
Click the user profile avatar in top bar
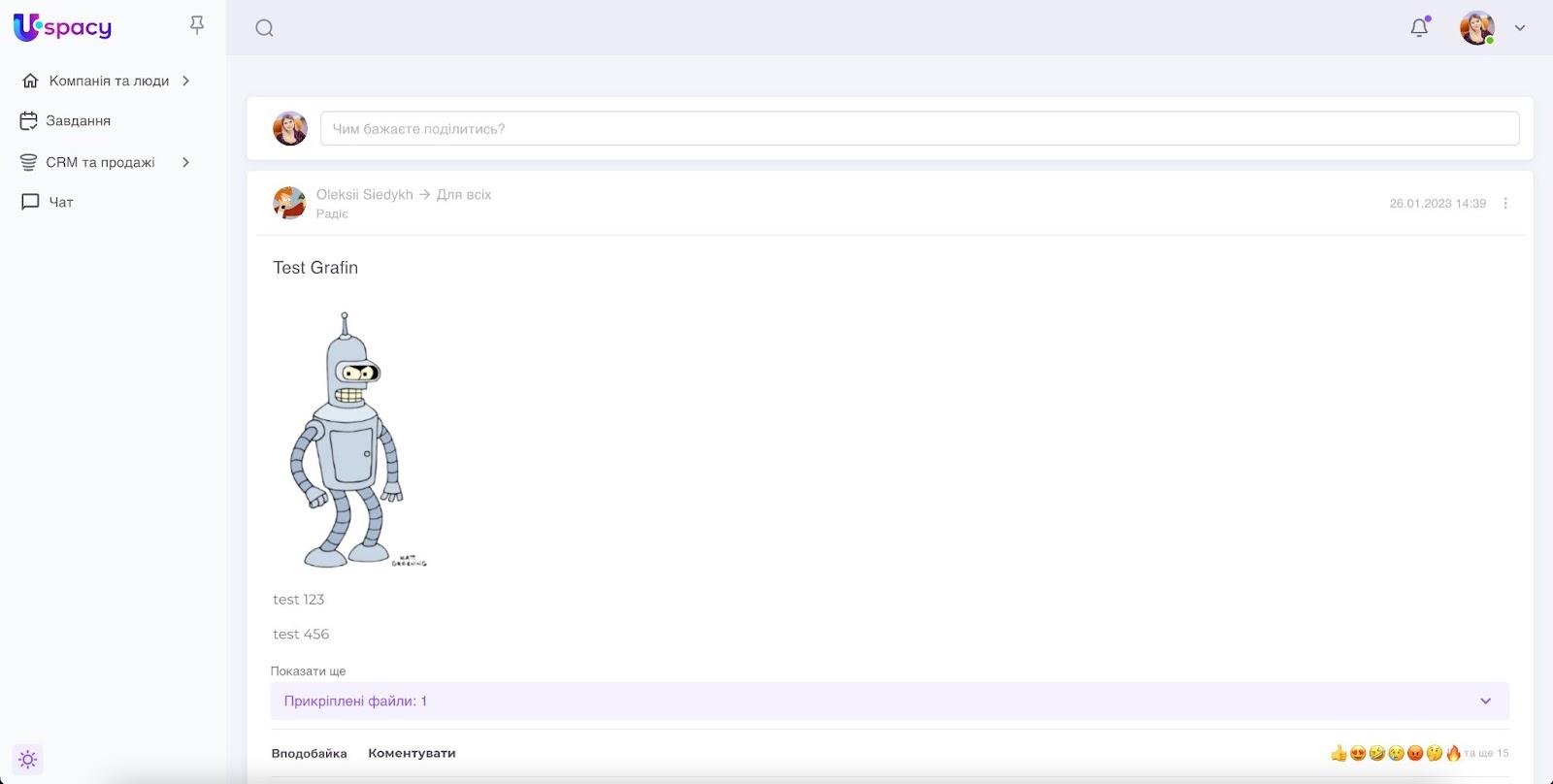point(1476,28)
